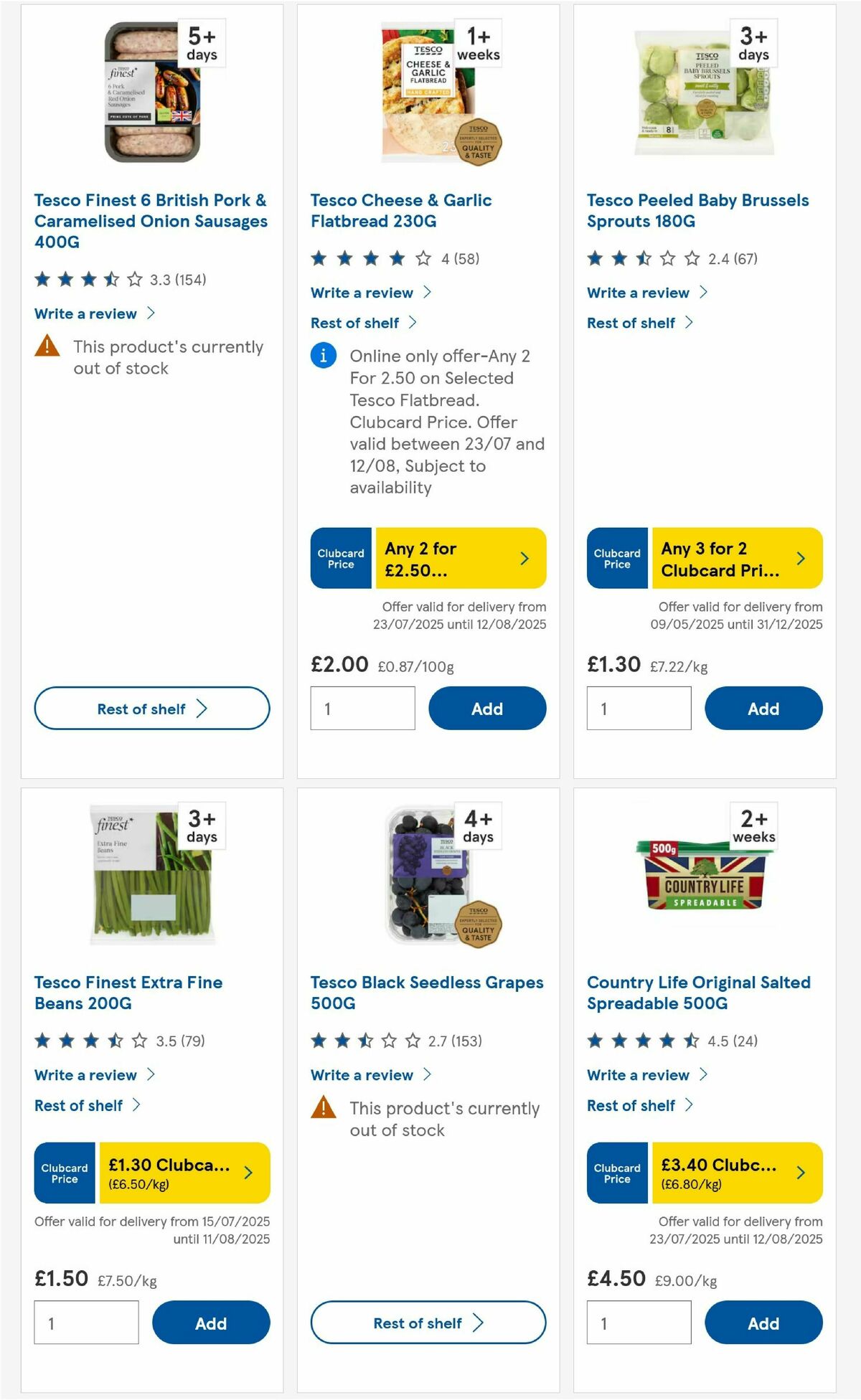Click the Clubcard Price badge on Country Life Spreadable

[616, 1173]
